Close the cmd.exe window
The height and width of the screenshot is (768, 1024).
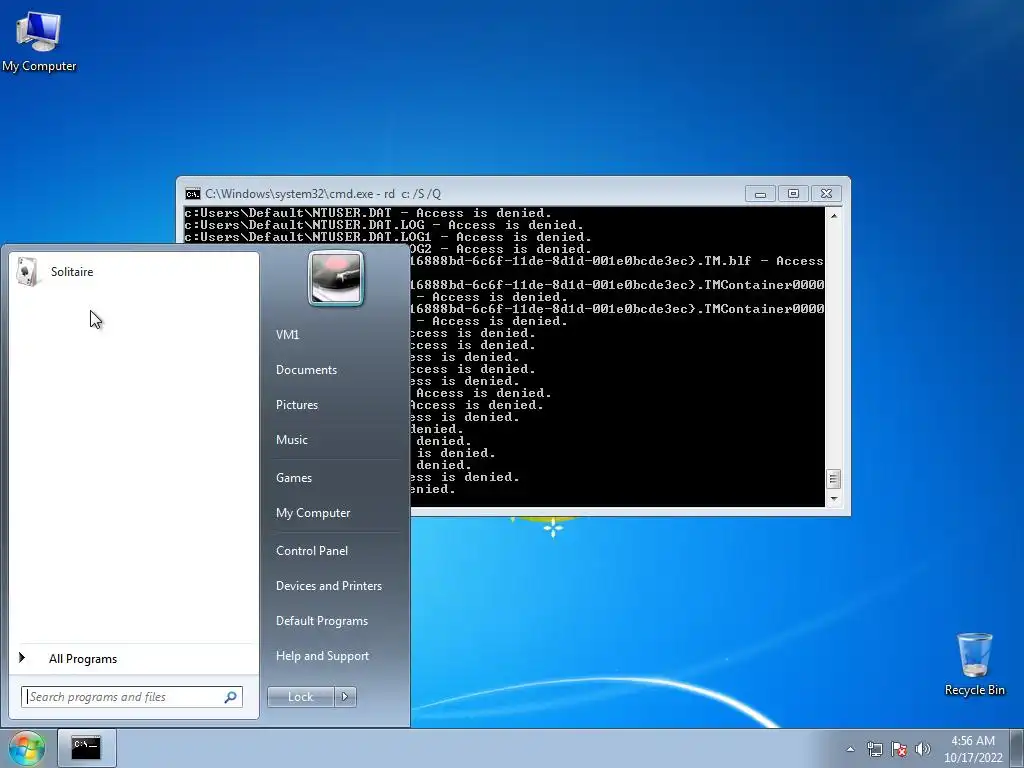(x=825, y=194)
